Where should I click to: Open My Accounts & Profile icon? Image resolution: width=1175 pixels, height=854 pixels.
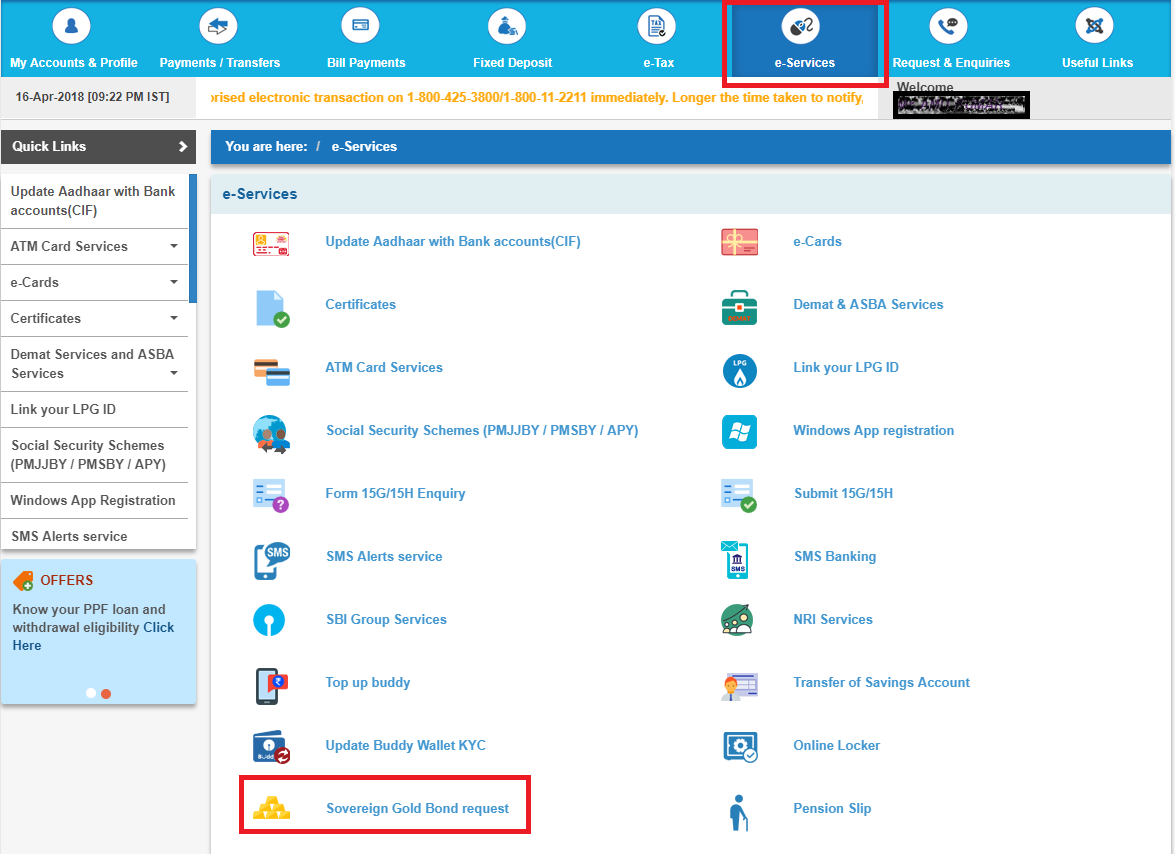71,26
